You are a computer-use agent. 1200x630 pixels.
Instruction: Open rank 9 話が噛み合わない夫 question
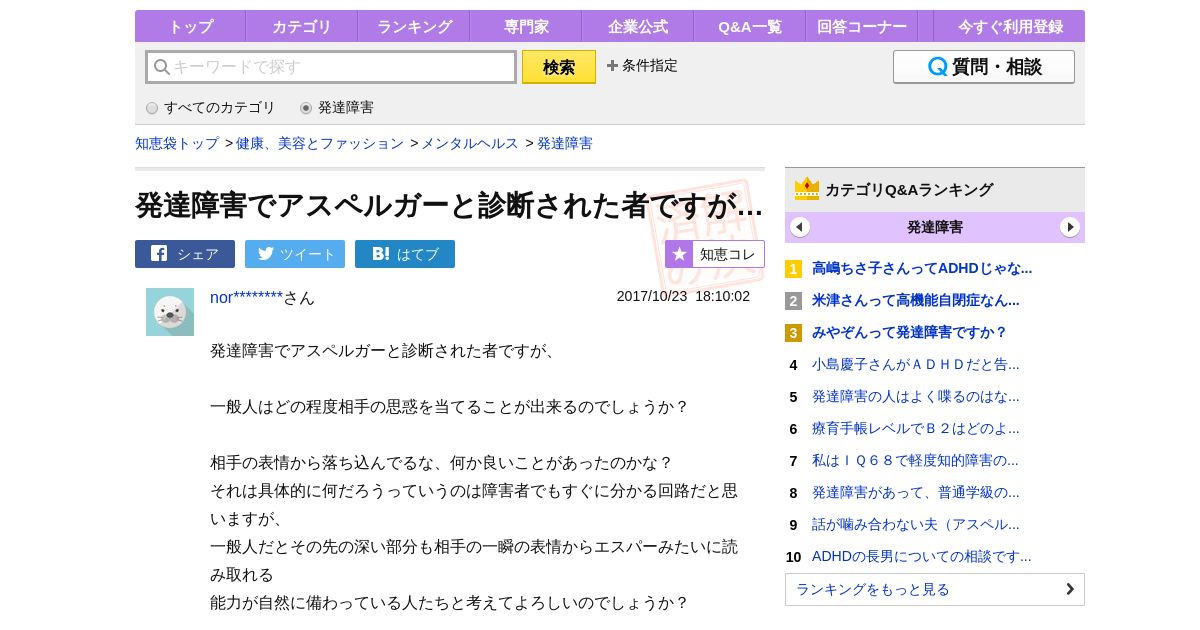tap(916, 524)
